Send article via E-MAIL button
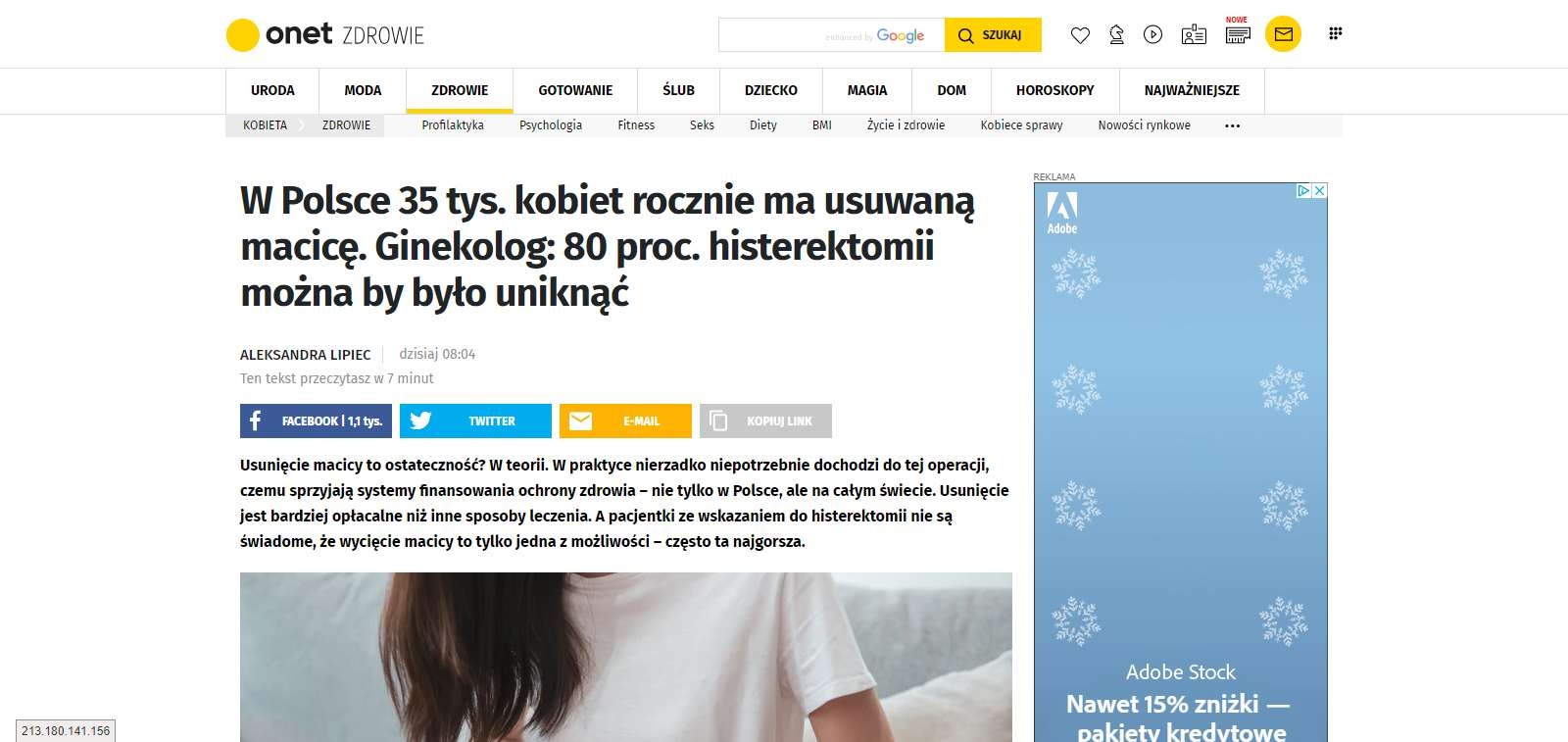1568x742 pixels. [625, 420]
